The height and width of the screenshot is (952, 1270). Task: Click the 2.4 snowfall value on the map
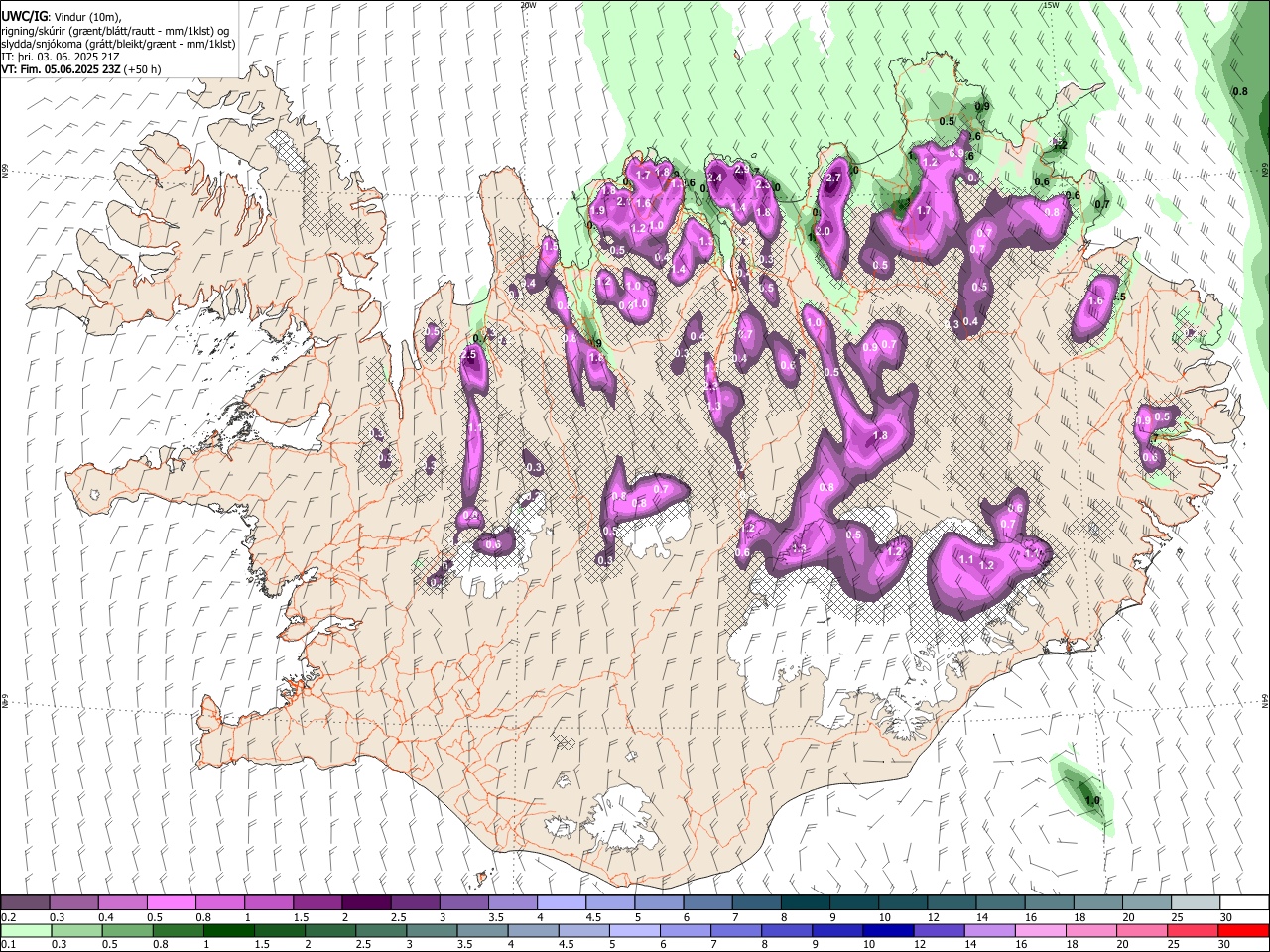715,178
